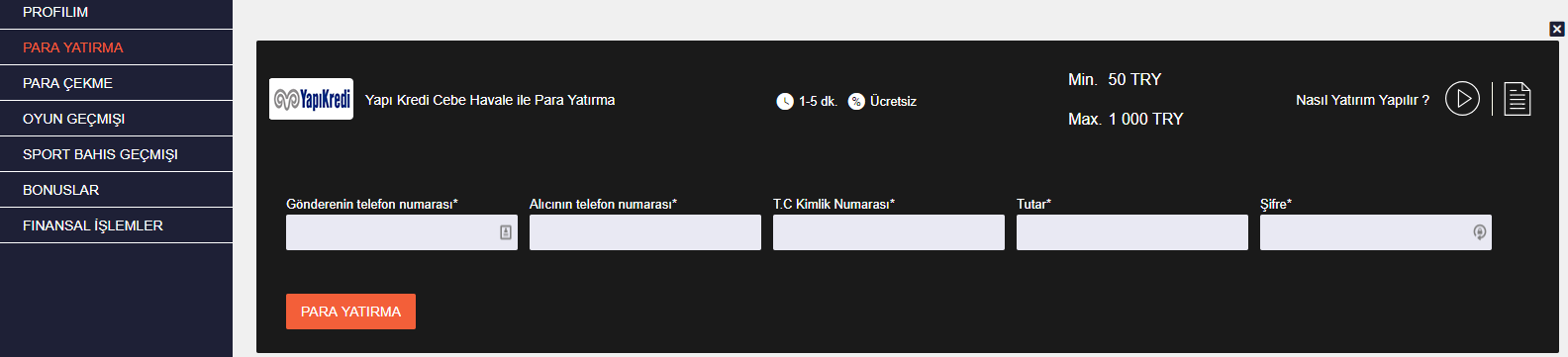Viewport: 1568px width, 357px height.
Task: Focus the Alıcının telefon numarası field
Action: pos(645,232)
